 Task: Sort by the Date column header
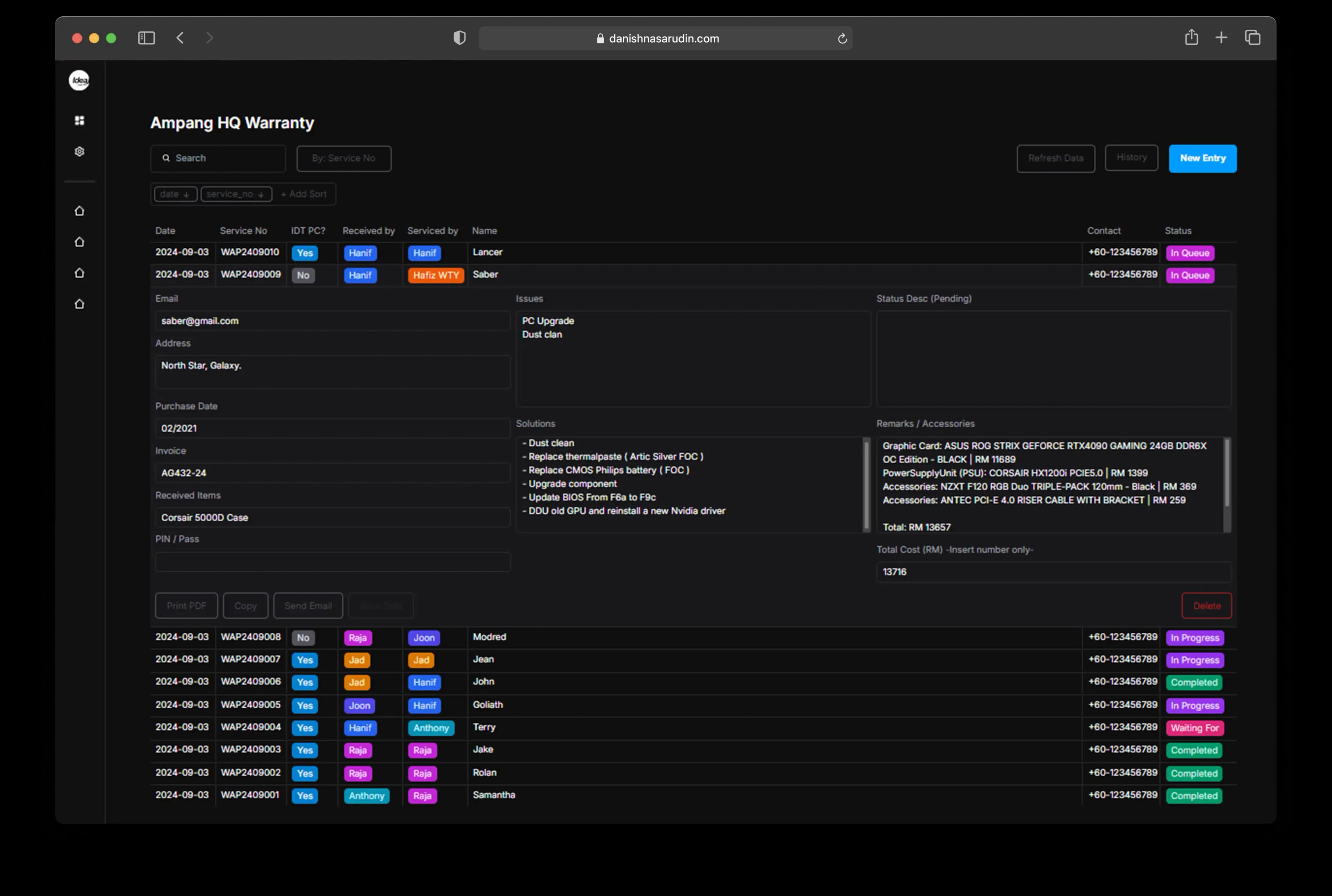(x=165, y=231)
